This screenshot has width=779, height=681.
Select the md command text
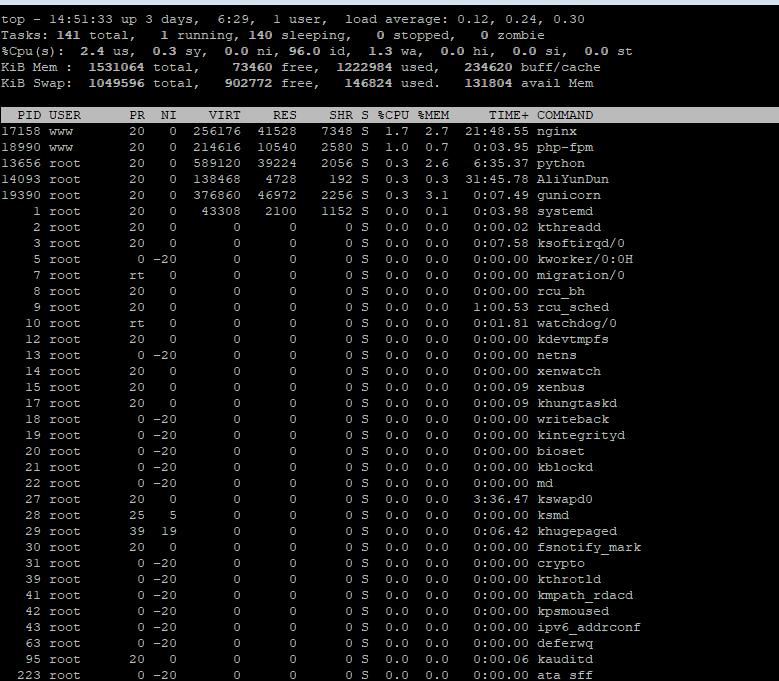545,483
